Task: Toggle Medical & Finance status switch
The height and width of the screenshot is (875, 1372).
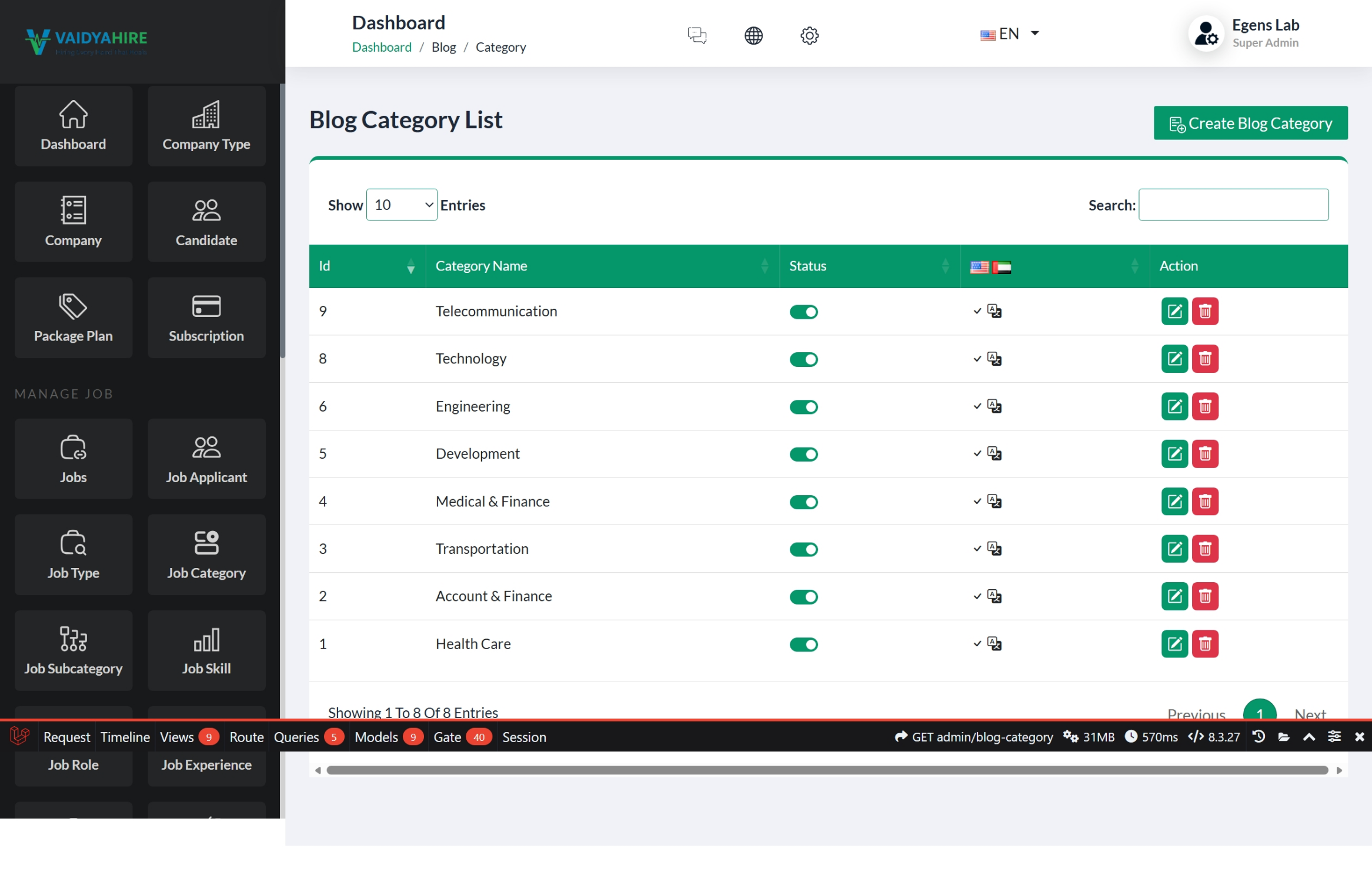Action: click(x=803, y=502)
